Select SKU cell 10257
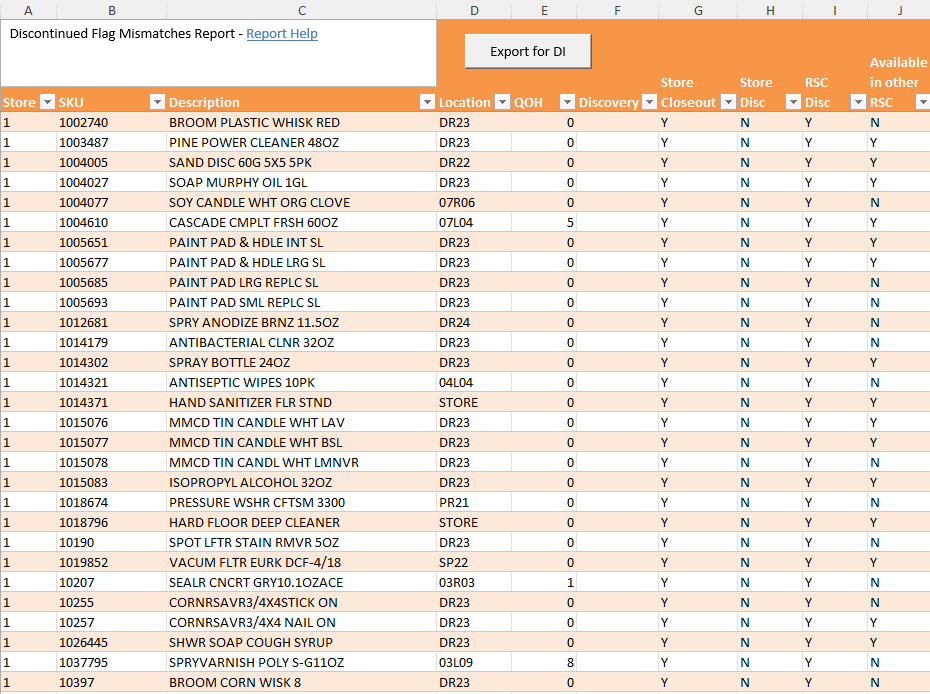Viewport: 930px width, 694px height. pos(112,623)
